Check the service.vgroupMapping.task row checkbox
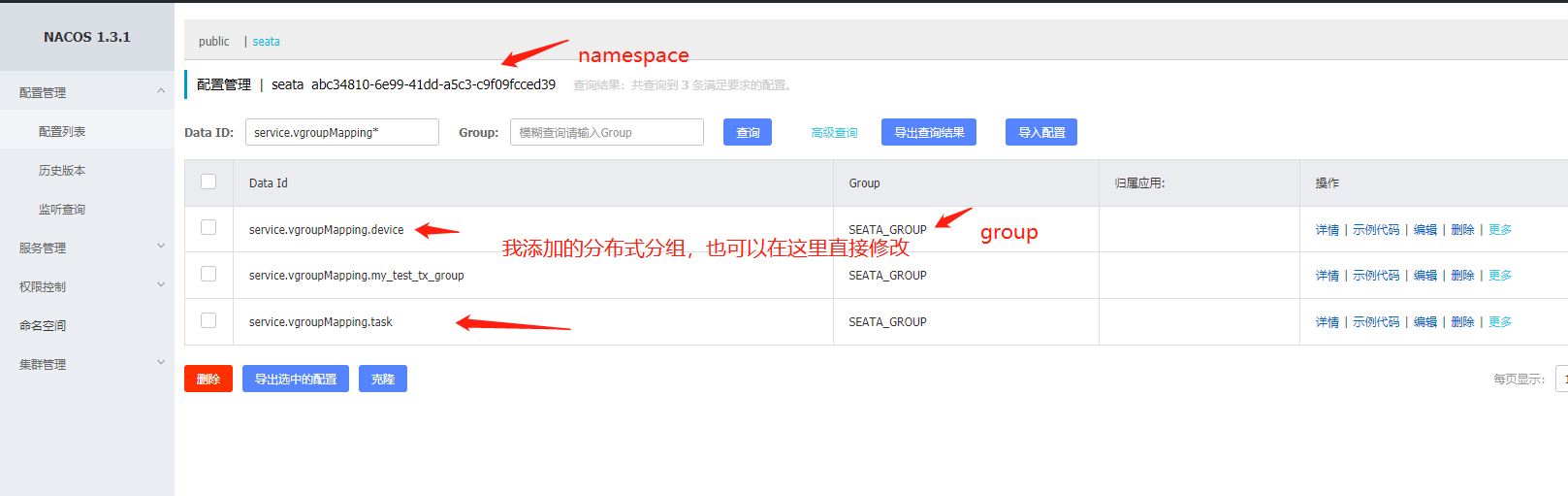Viewport: 1568px width, 496px height. click(208, 320)
